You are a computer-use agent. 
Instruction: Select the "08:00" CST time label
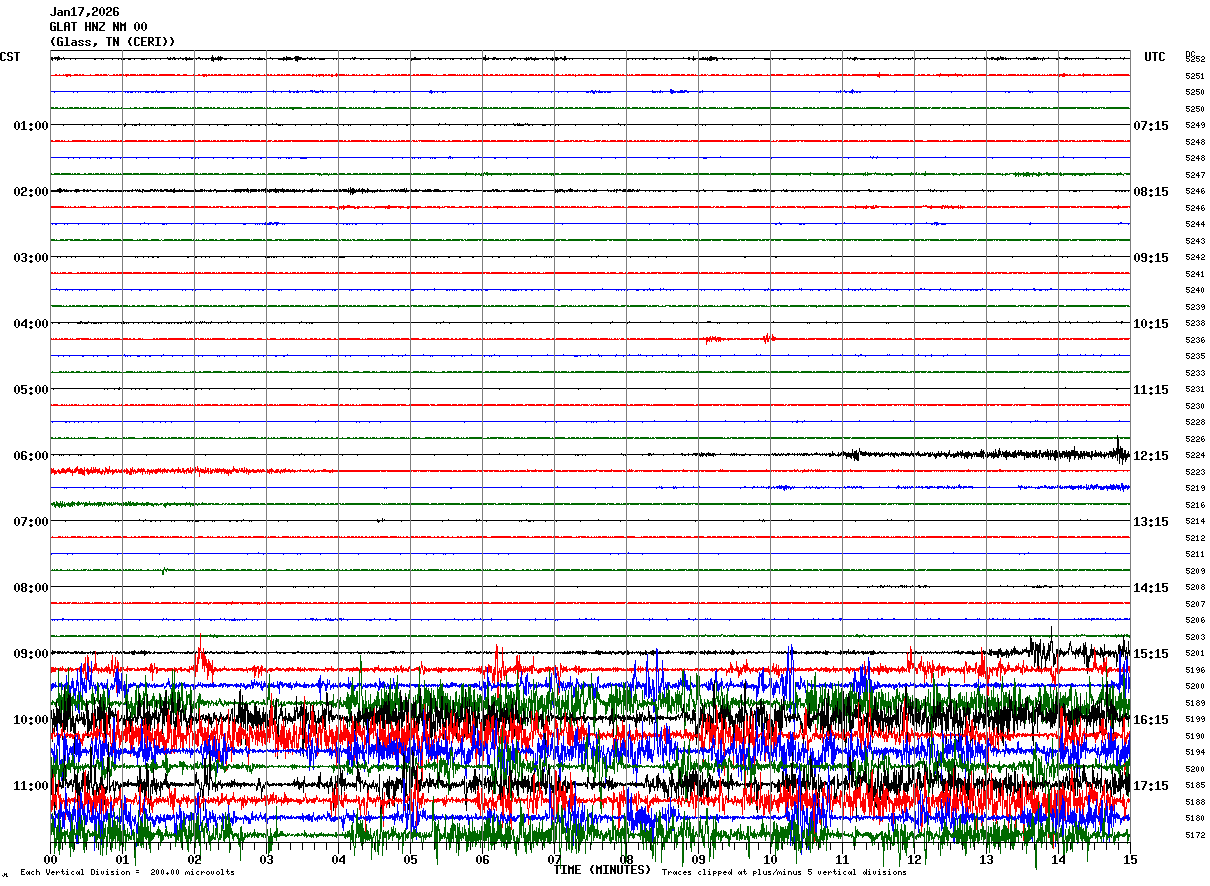coord(31,588)
